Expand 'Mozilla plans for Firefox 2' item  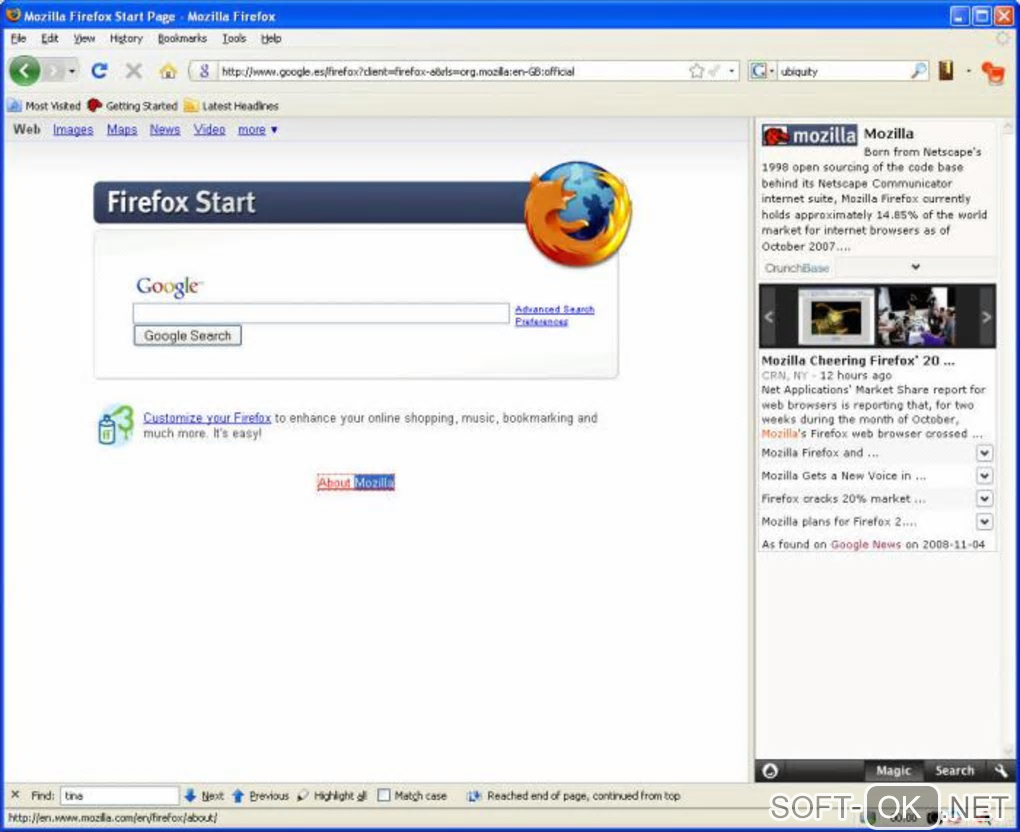pos(984,521)
